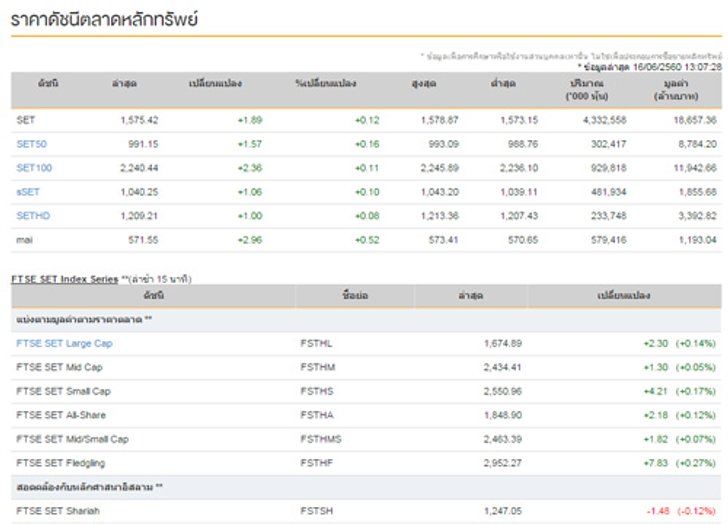
Task: Select SETHD last value 1,209.21
Action: tap(139, 216)
